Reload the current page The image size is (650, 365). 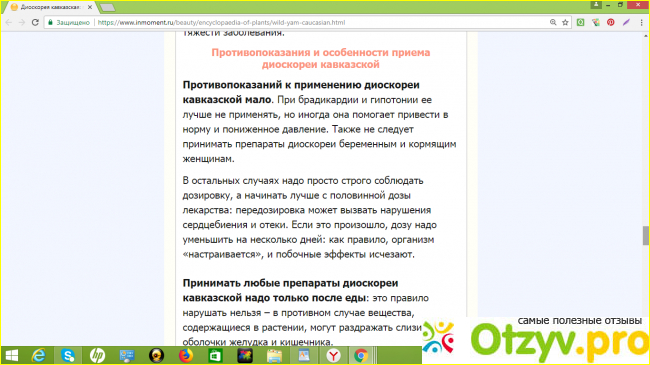click(35, 22)
